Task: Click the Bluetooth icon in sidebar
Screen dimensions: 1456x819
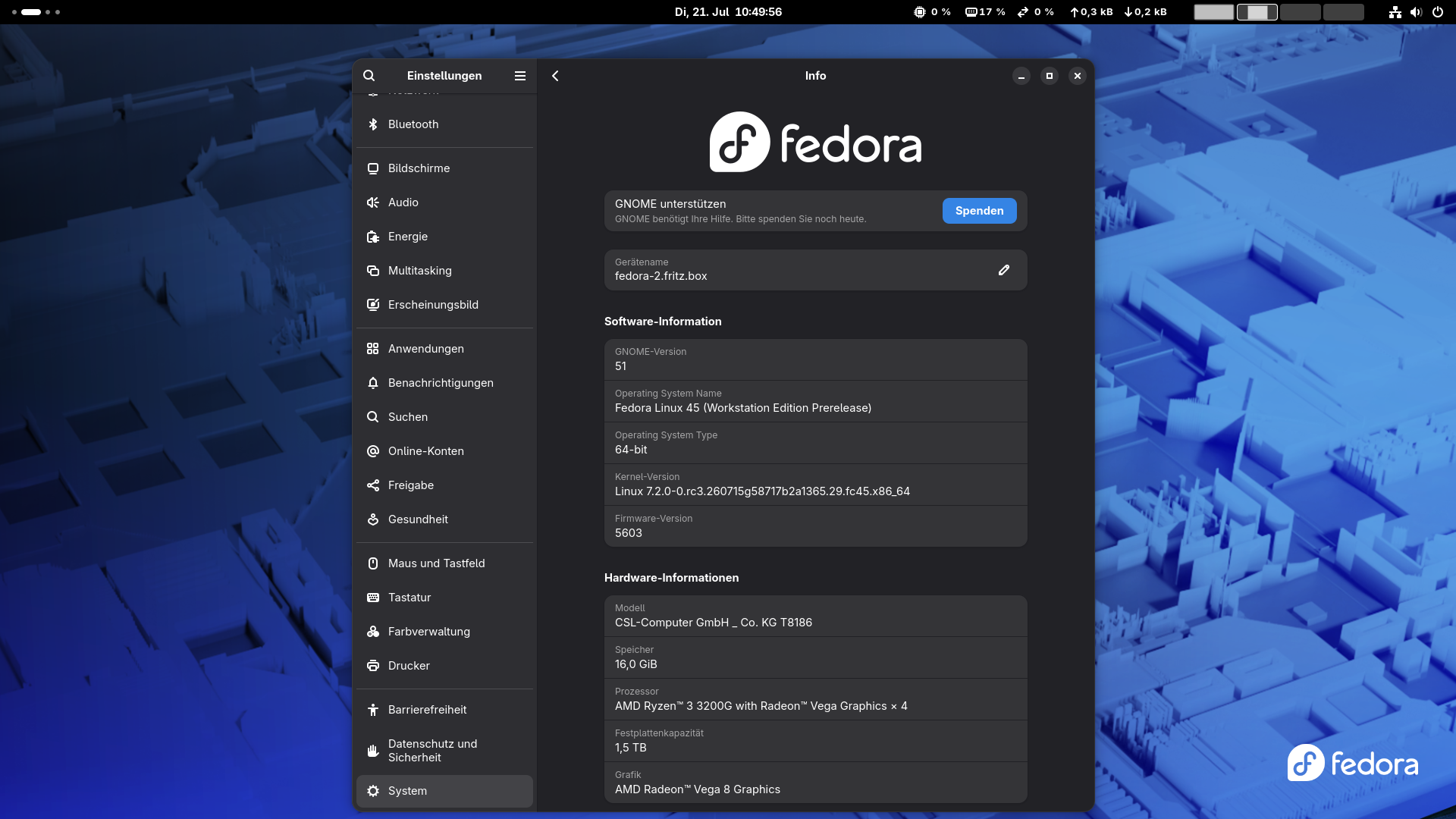Action: point(373,124)
